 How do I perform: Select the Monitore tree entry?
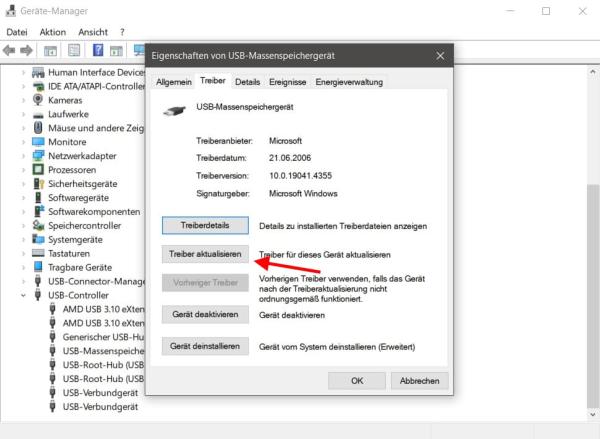[74, 142]
